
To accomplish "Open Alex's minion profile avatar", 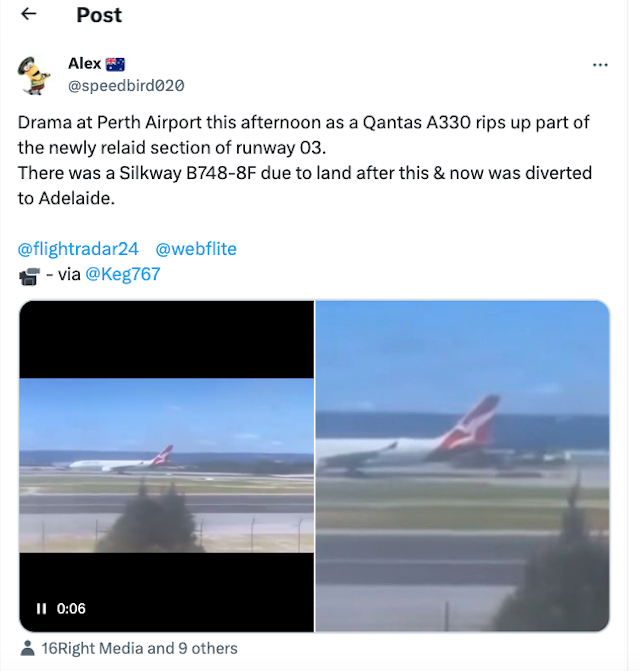I will point(34,75).
